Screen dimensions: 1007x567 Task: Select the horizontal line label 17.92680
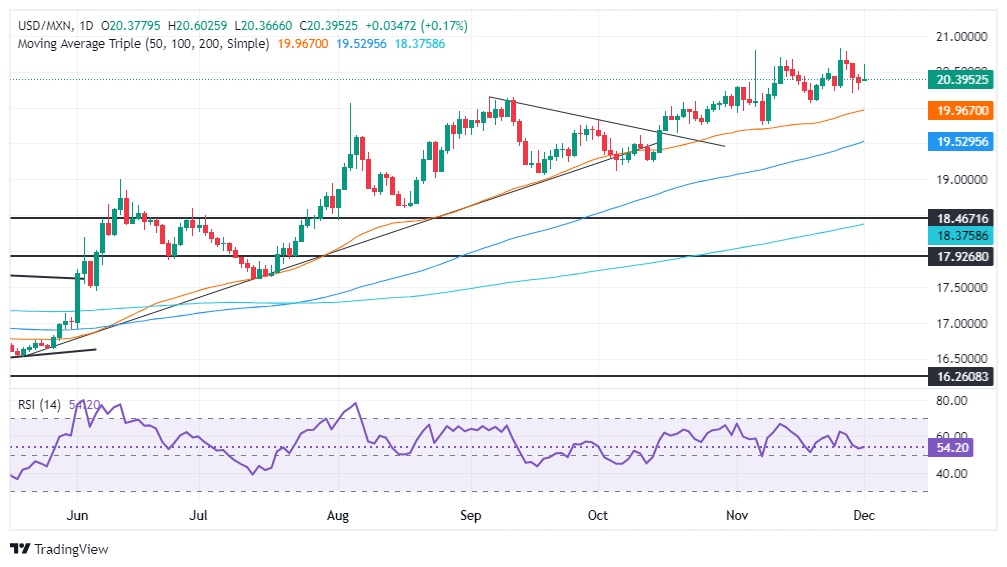[961, 257]
